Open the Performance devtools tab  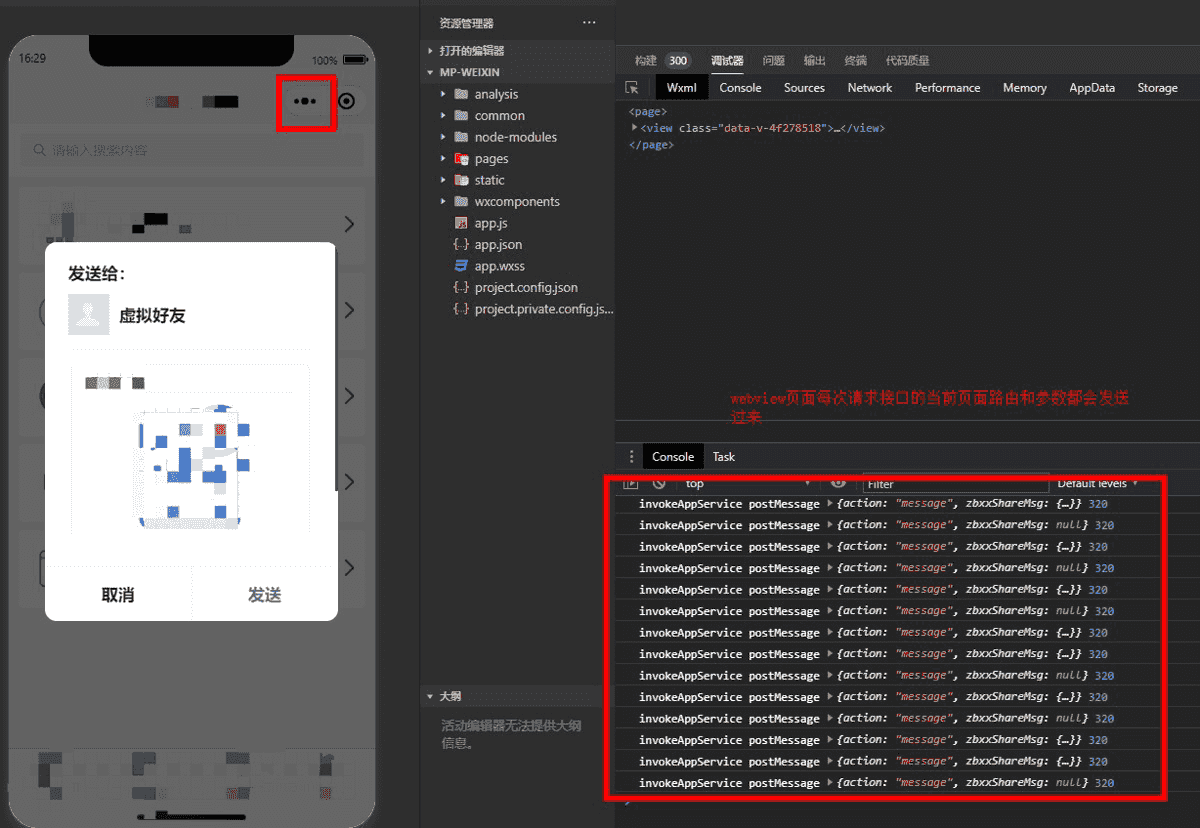point(947,88)
